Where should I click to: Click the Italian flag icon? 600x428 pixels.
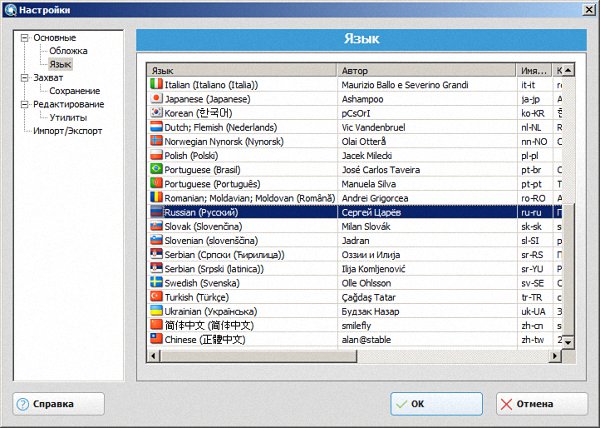[x=155, y=85]
